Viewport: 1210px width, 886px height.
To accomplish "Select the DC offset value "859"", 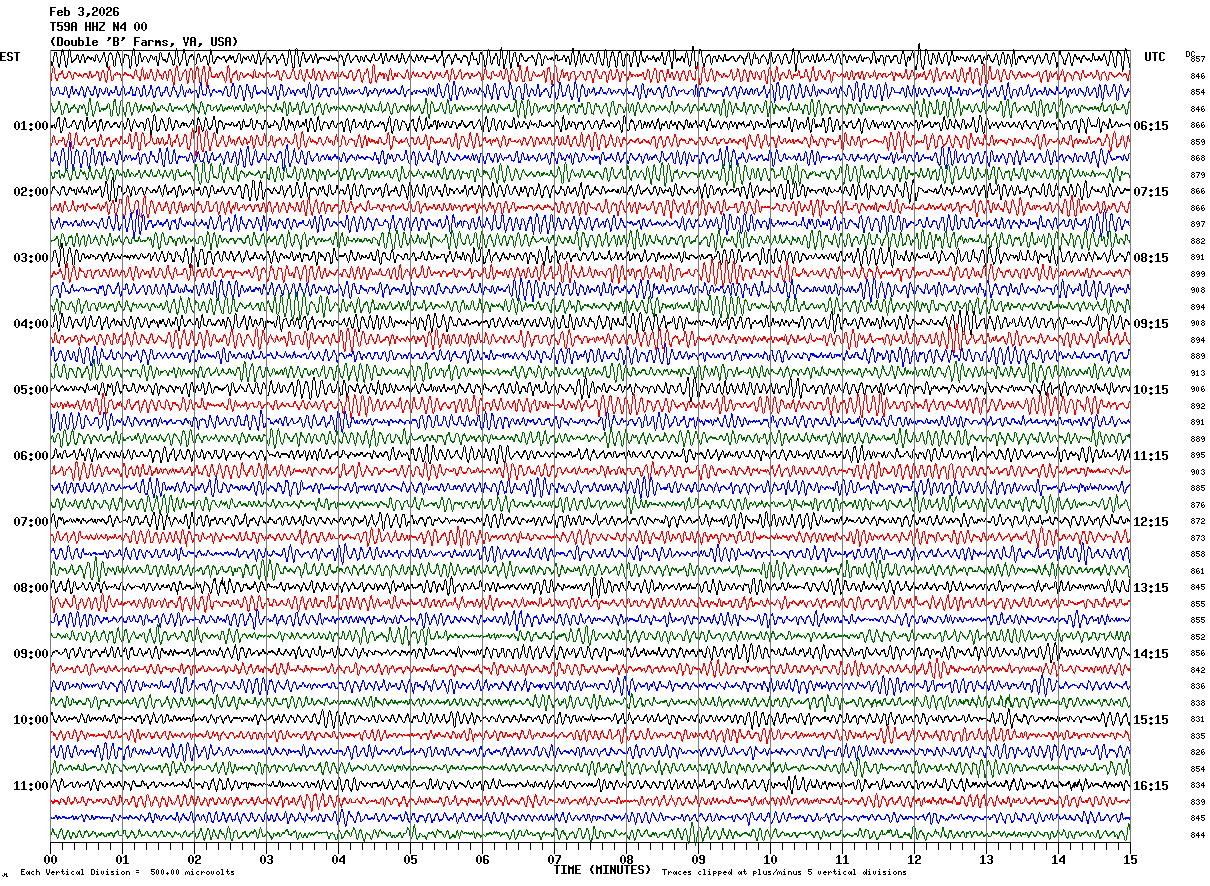I will pyautogui.click(x=1198, y=142).
